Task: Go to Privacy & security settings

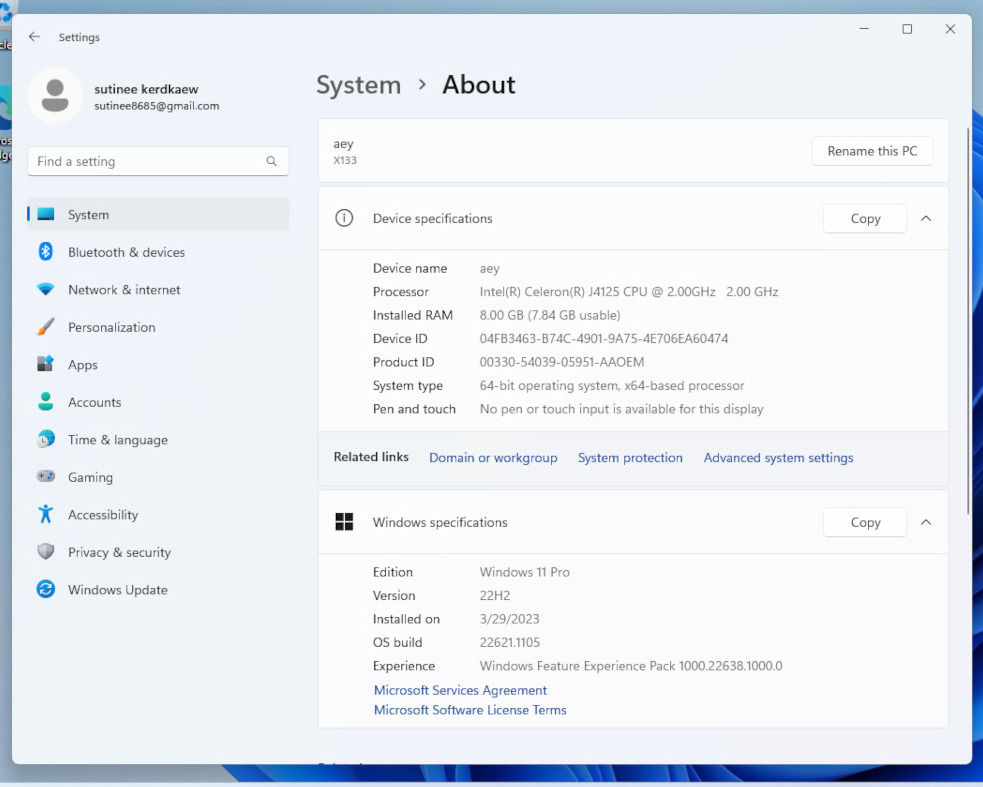Action: coord(158,552)
